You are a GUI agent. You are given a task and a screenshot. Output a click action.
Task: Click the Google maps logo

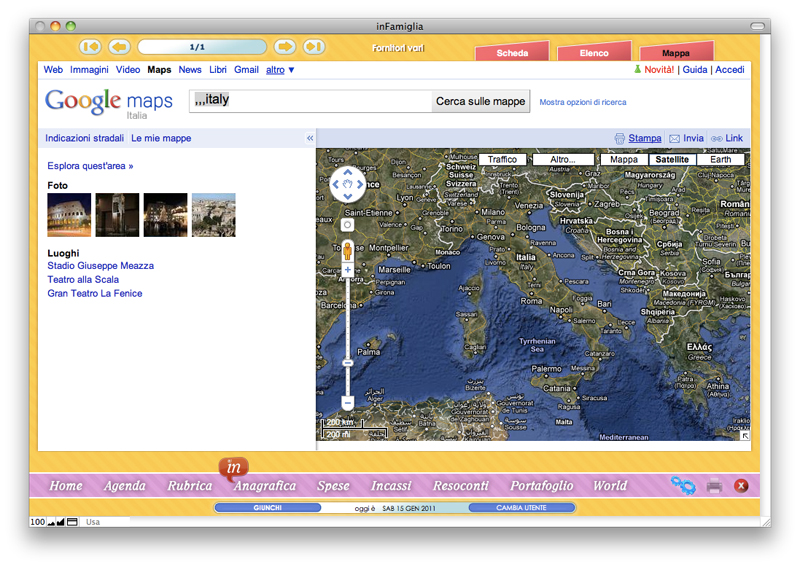pos(109,102)
